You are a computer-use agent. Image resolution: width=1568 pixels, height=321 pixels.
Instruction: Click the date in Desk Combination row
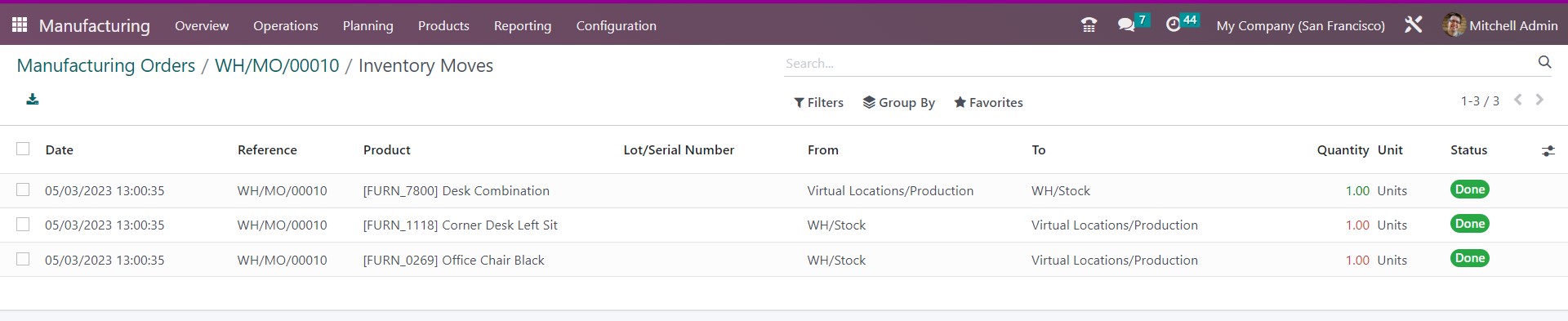coord(105,191)
